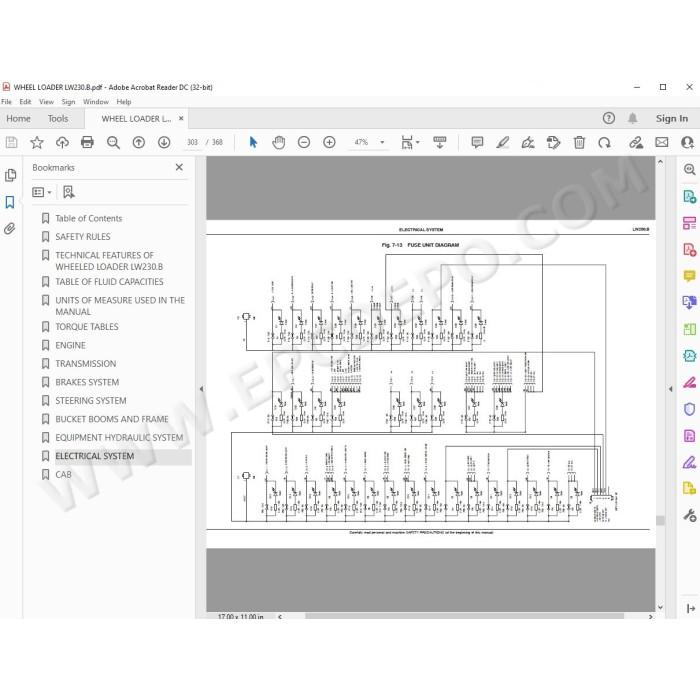Select the Hand pan tool
The width and height of the screenshot is (700, 700).
(279, 142)
